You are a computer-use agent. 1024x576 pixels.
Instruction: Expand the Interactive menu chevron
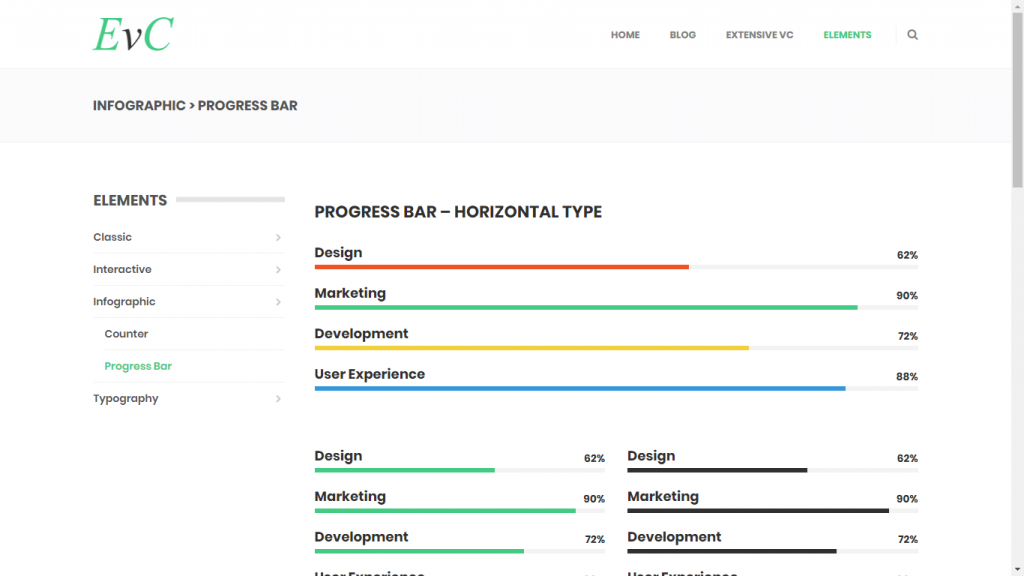click(278, 270)
